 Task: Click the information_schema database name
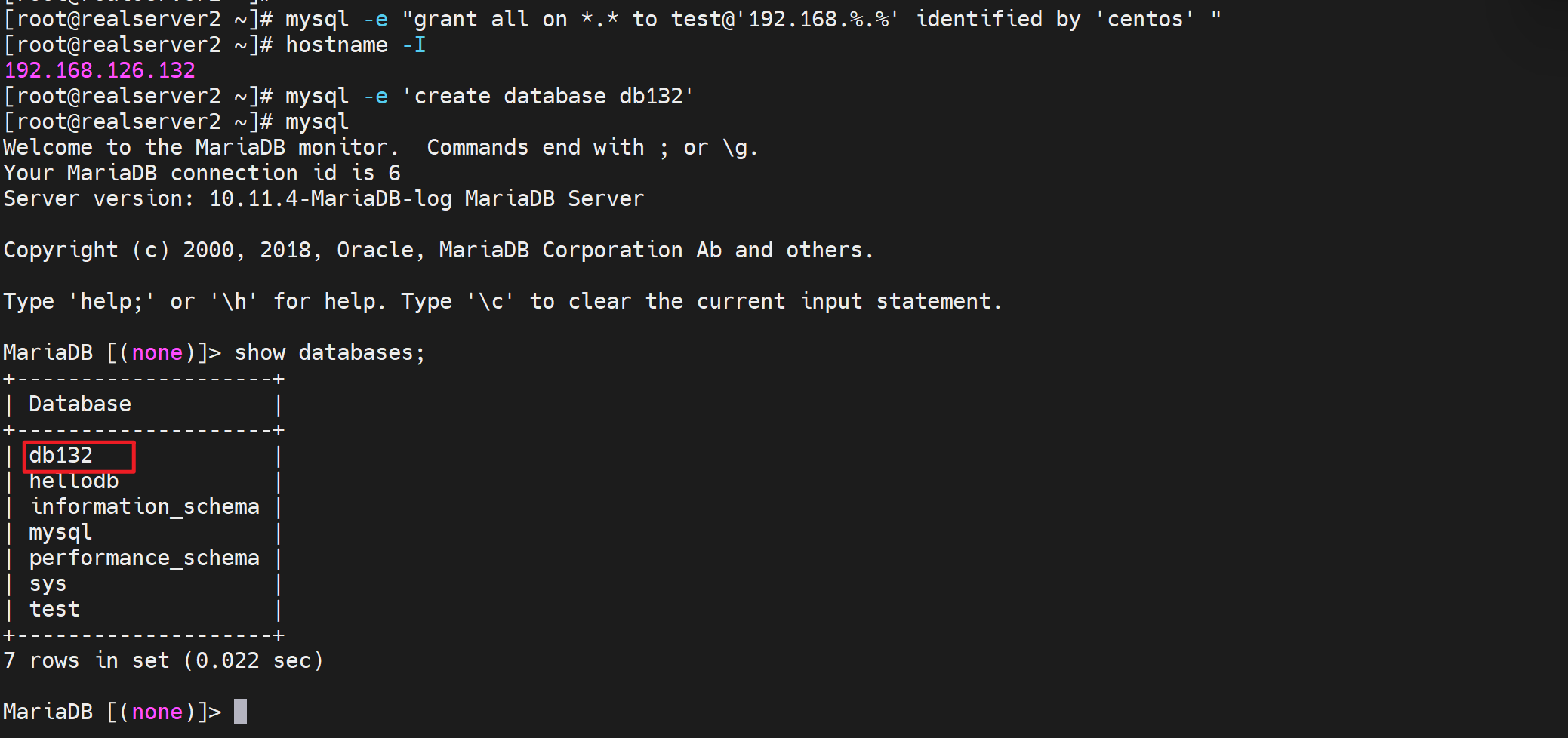tap(144, 507)
